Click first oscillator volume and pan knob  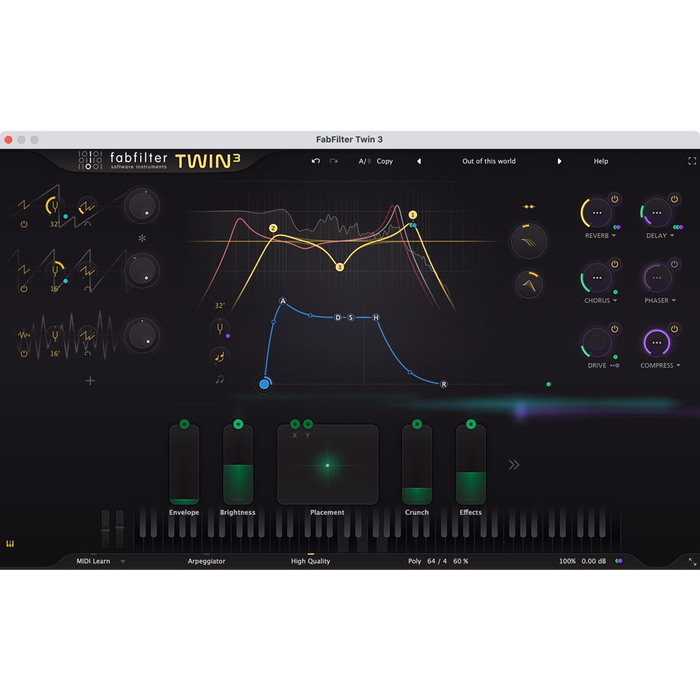pyautogui.click(x=142, y=206)
